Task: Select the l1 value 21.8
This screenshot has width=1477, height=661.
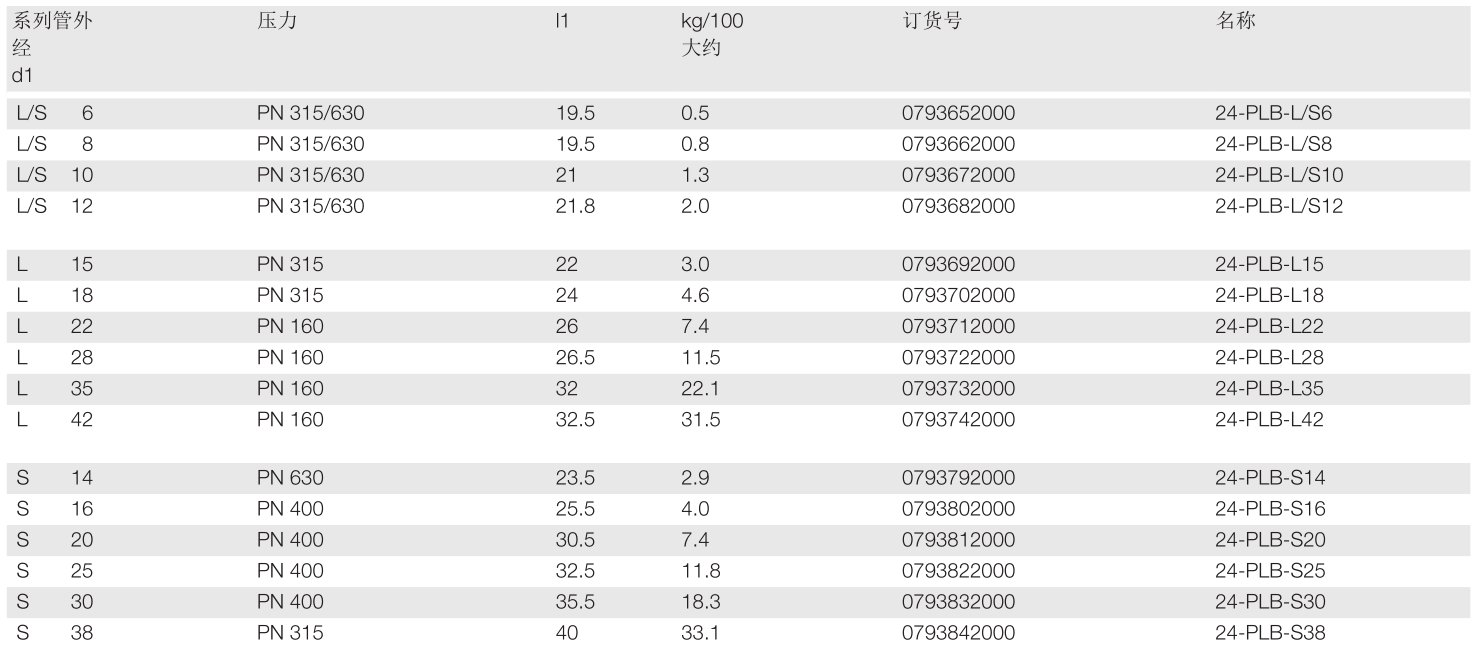Action: (575, 206)
